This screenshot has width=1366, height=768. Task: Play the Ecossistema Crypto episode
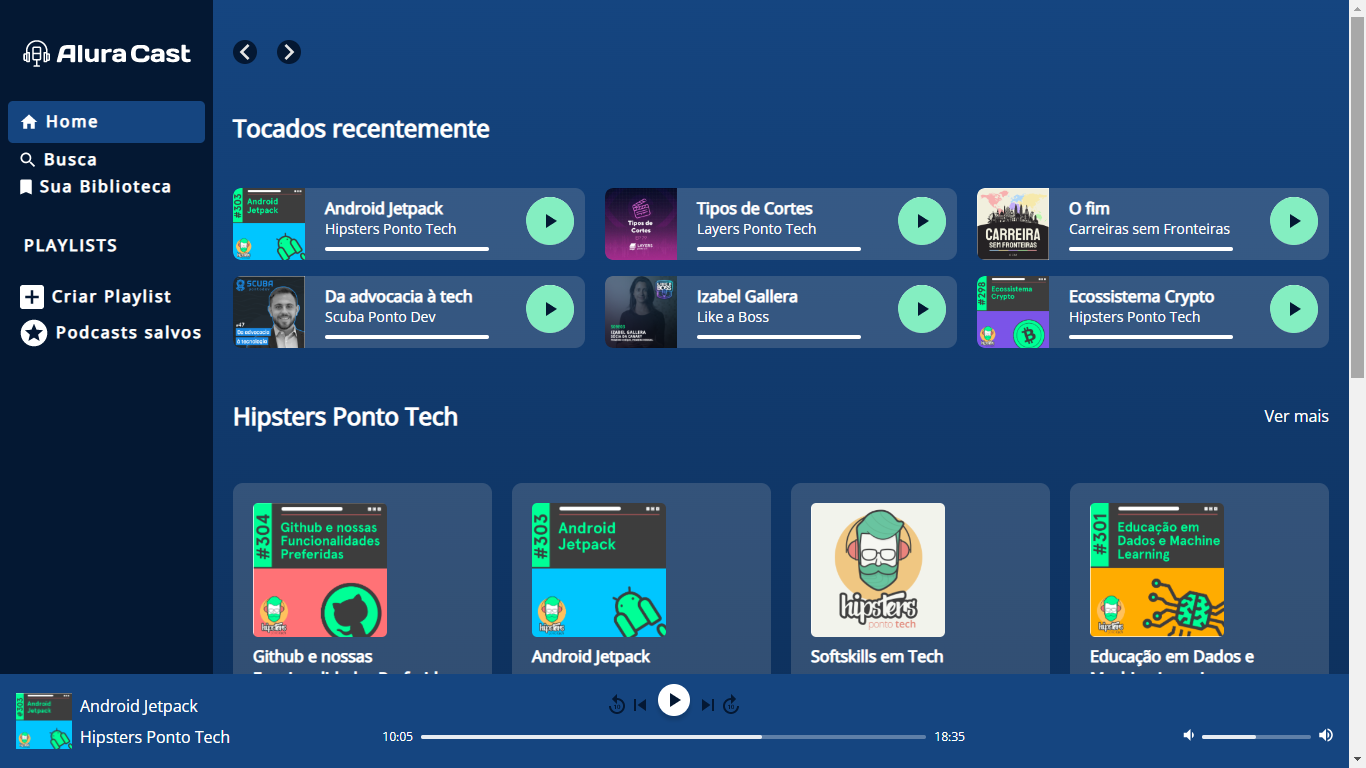1294,309
